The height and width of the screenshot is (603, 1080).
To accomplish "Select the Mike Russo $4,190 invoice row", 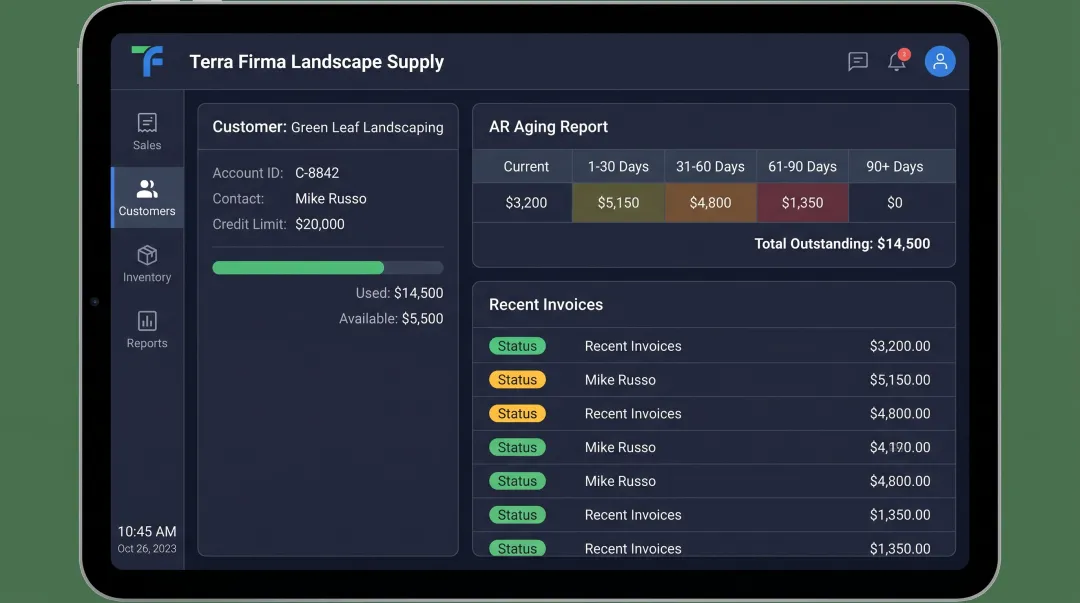I will click(714, 447).
